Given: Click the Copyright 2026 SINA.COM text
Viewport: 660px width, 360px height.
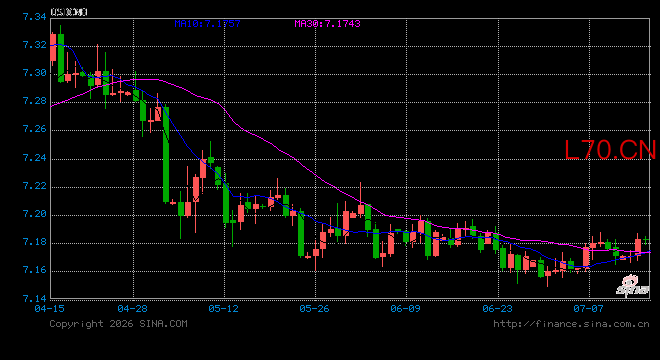Looking at the screenshot, I should coord(118,324).
